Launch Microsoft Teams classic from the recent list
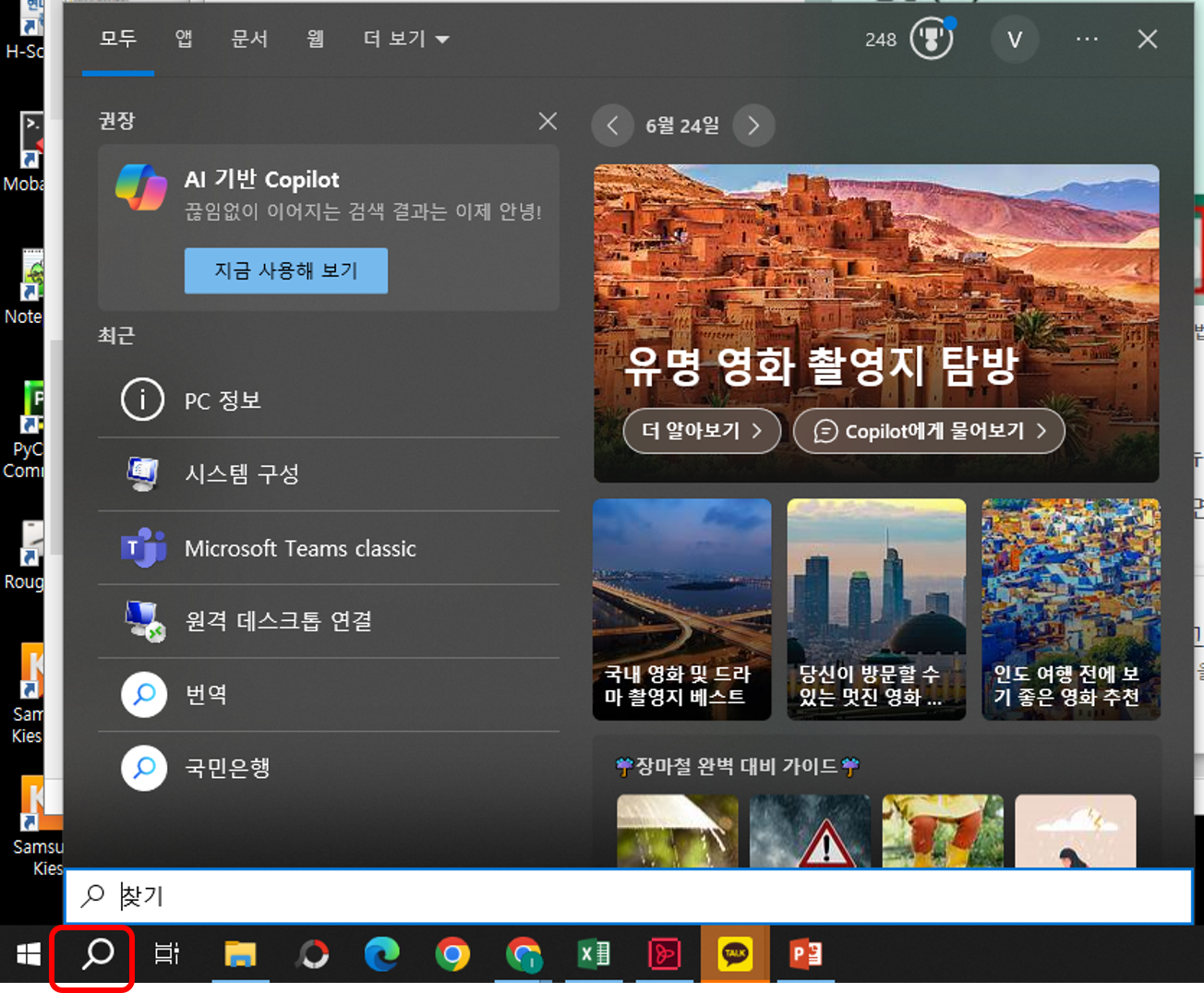 tap(329, 548)
